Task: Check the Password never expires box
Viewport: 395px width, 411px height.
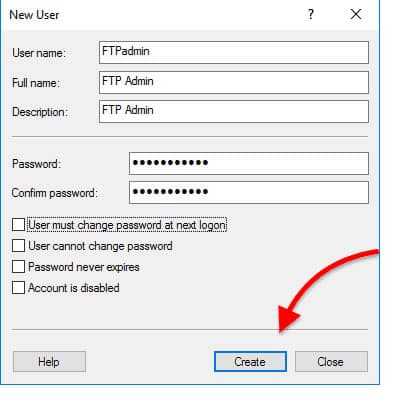Action: [x=18, y=267]
